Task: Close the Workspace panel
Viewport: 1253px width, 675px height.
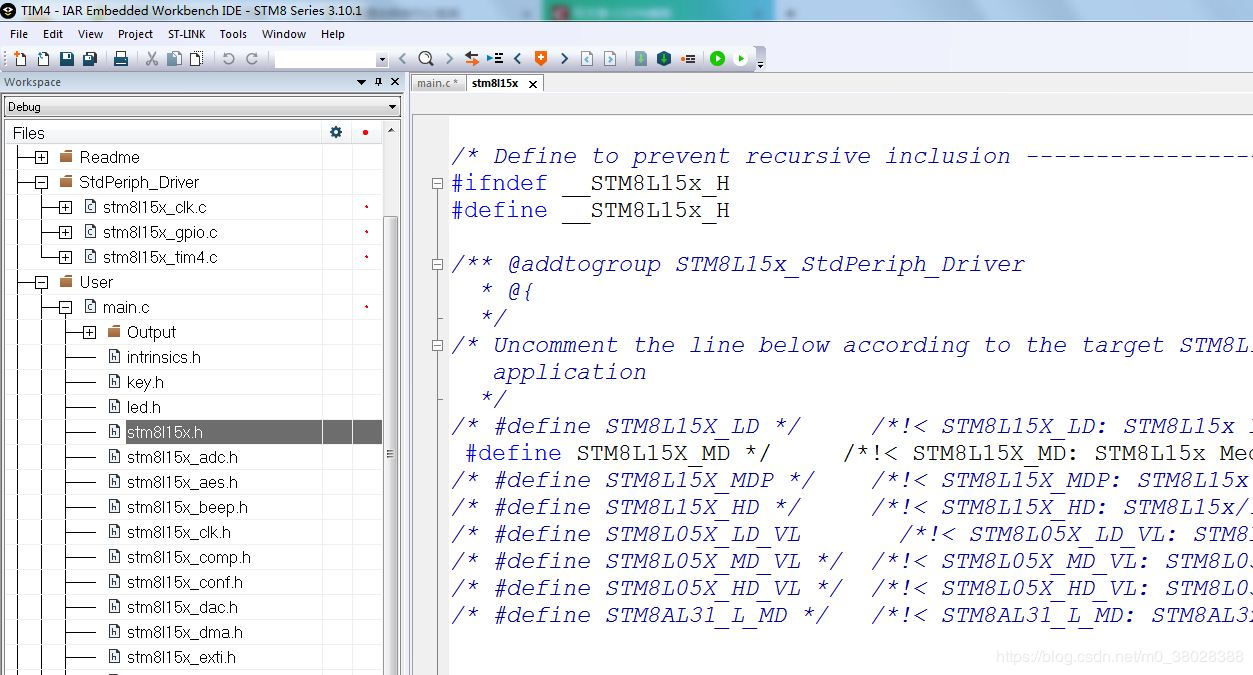Action: pos(394,82)
